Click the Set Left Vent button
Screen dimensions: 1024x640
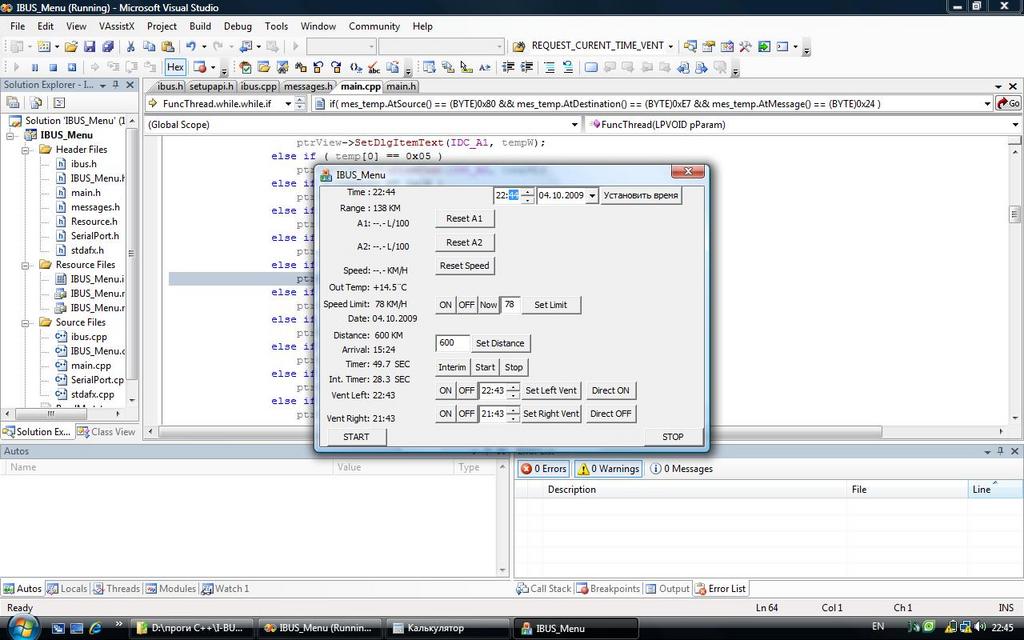[x=551, y=390]
